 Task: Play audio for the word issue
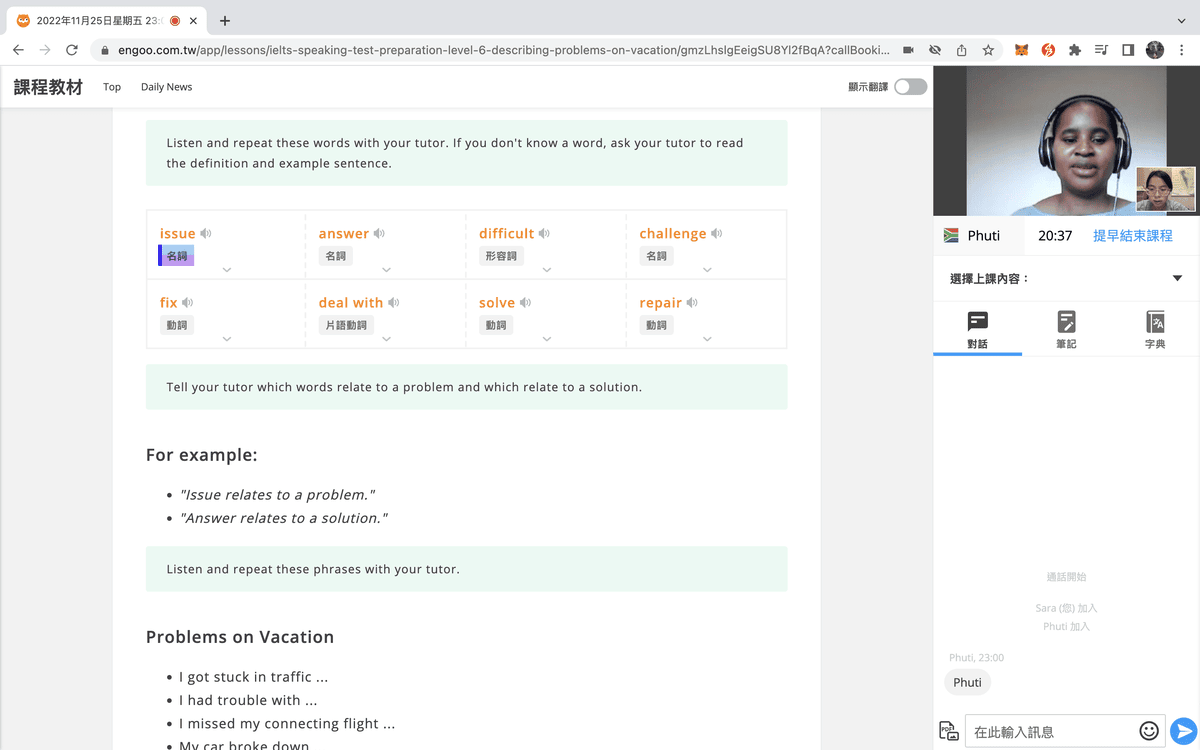click(205, 234)
